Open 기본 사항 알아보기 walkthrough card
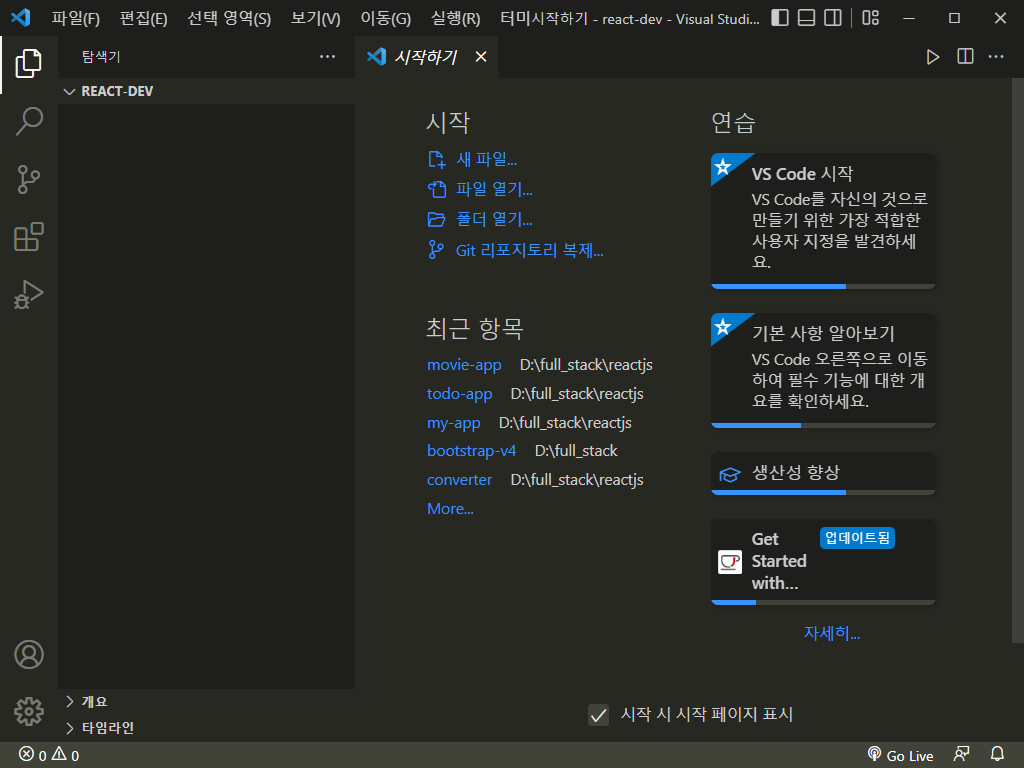 click(x=823, y=369)
